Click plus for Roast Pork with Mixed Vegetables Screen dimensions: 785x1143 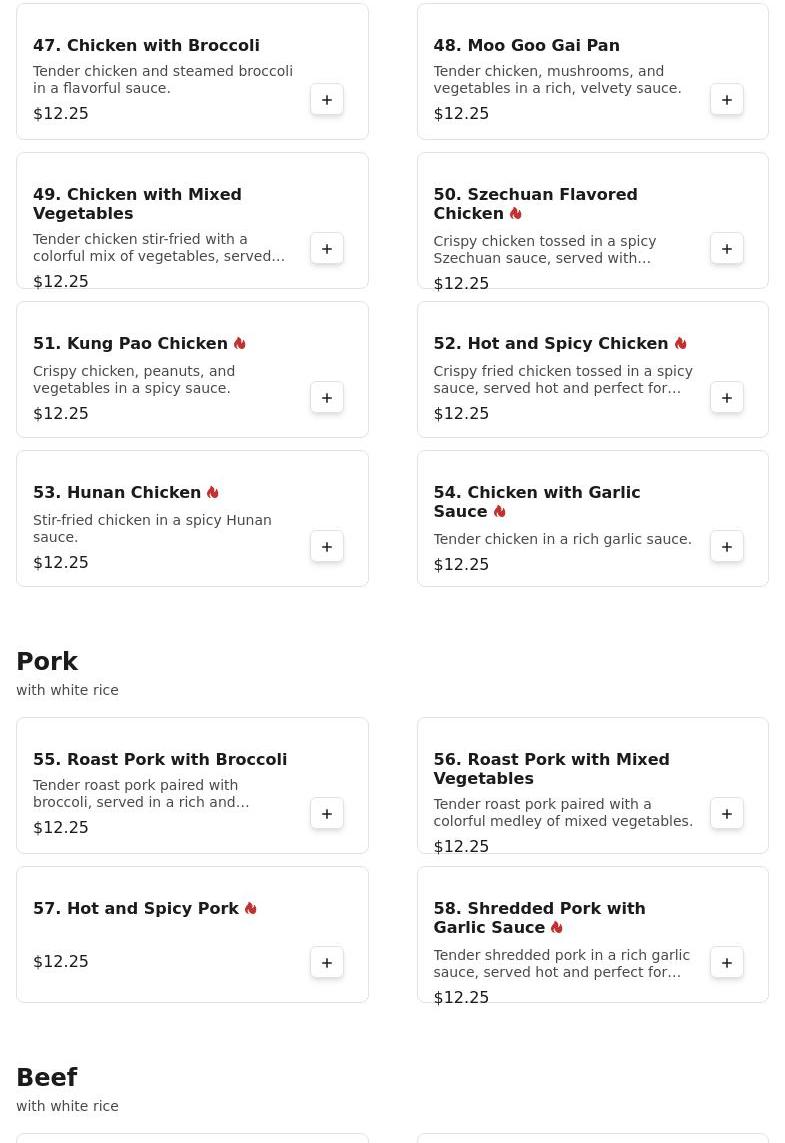click(x=727, y=814)
